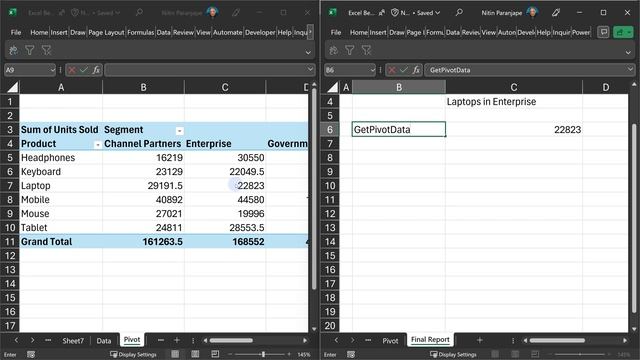Open the Developer tab in left window

point(260,32)
